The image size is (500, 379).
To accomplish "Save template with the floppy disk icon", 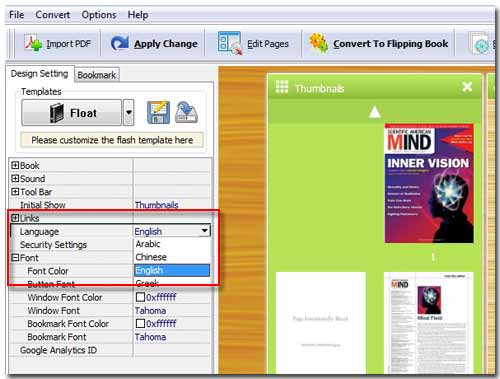I will click(158, 113).
